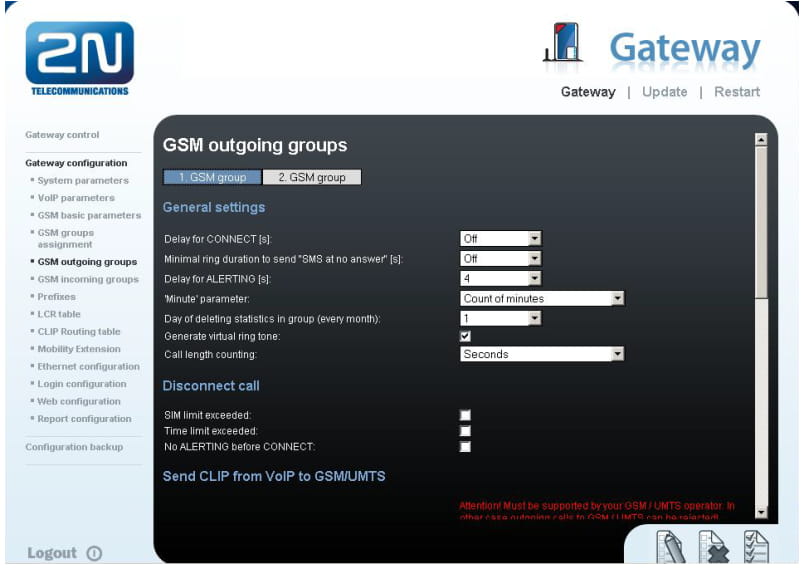The width and height of the screenshot is (801, 568).
Task: Open the LCR table link
Action: tap(59, 314)
